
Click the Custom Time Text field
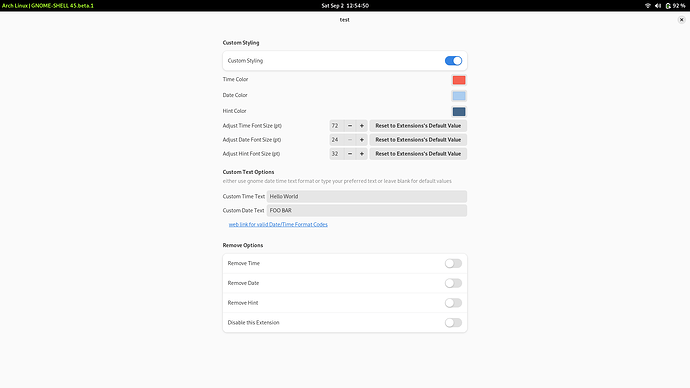pos(367,197)
